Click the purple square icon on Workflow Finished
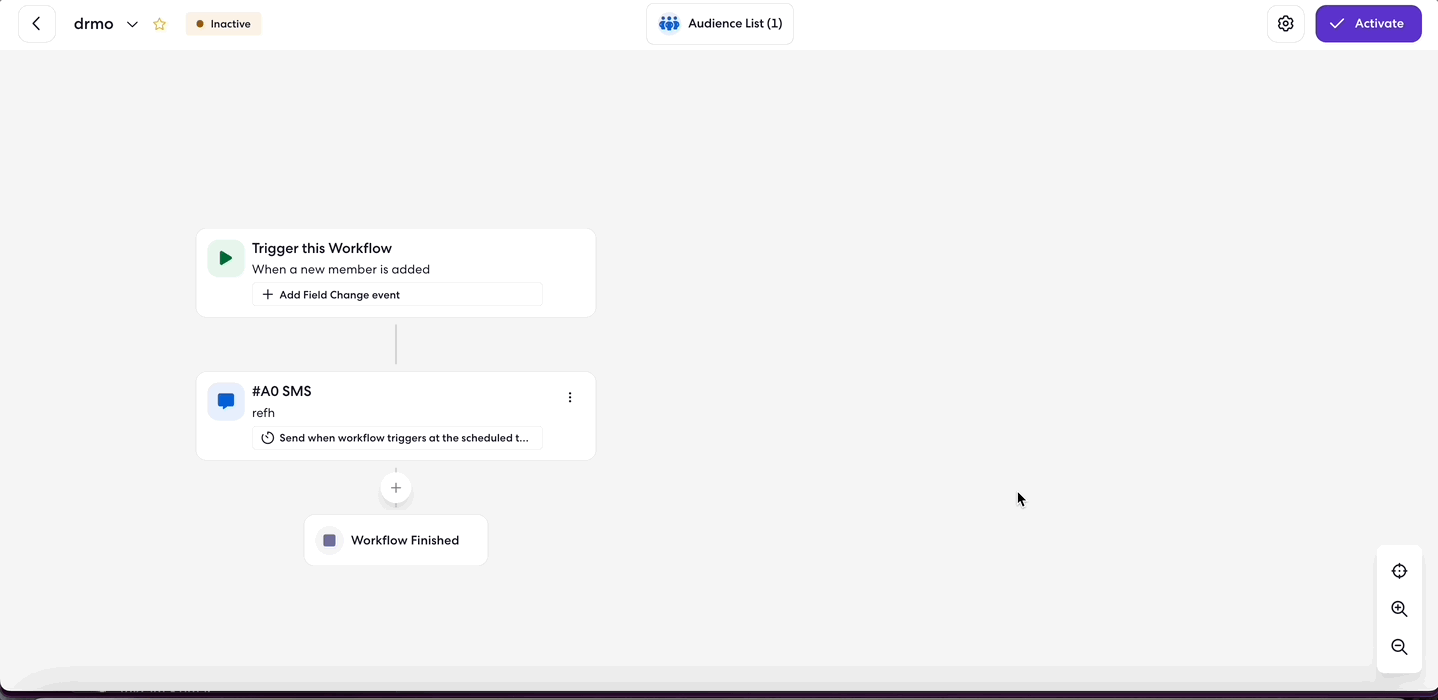Viewport: 1438px width, 700px height. (x=329, y=540)
